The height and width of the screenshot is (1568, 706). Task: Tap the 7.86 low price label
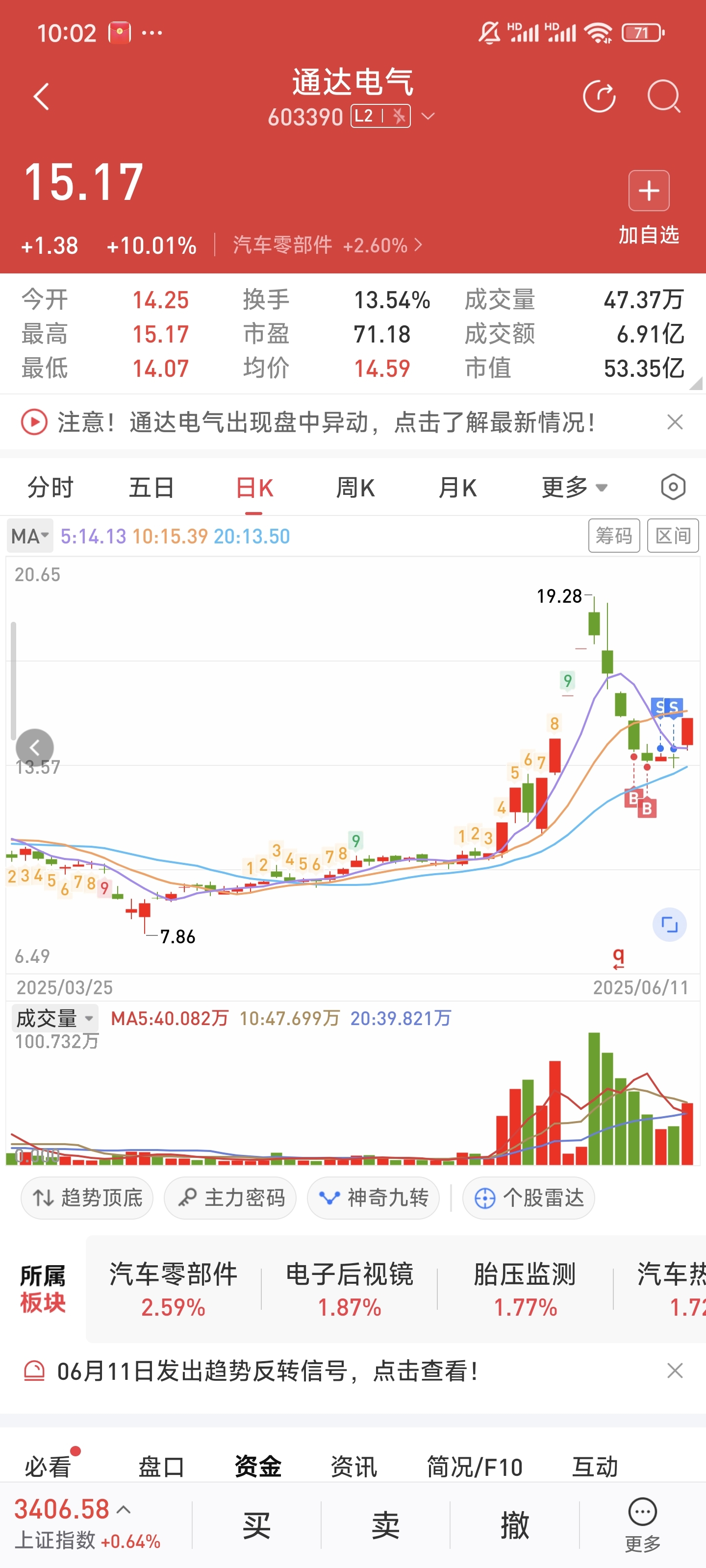pyautogui.click(x=177, y=936)
